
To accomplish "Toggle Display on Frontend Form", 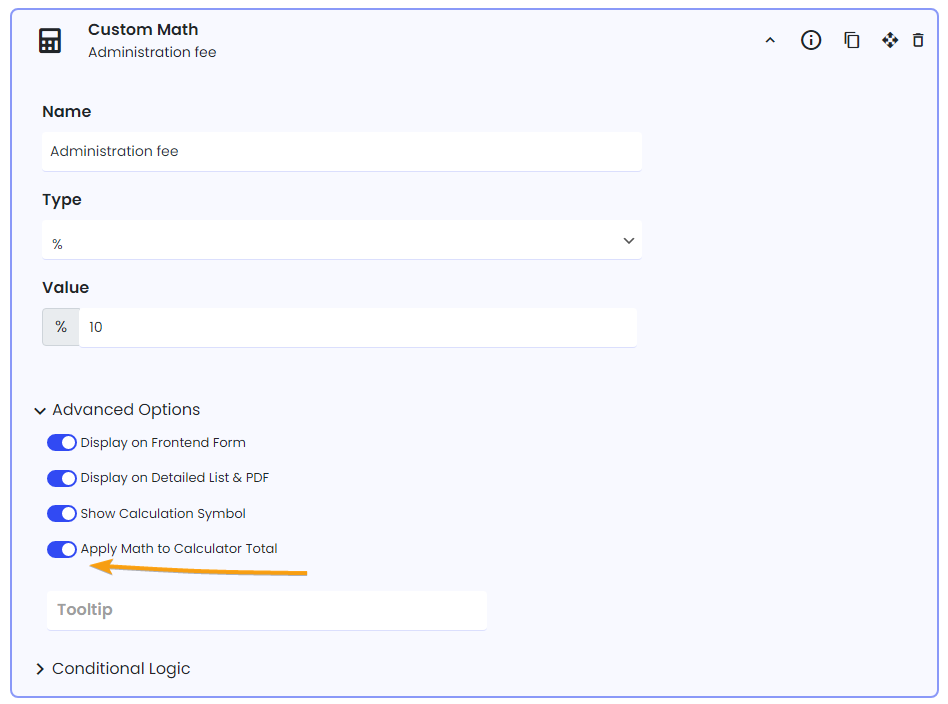I will point(62,443).
